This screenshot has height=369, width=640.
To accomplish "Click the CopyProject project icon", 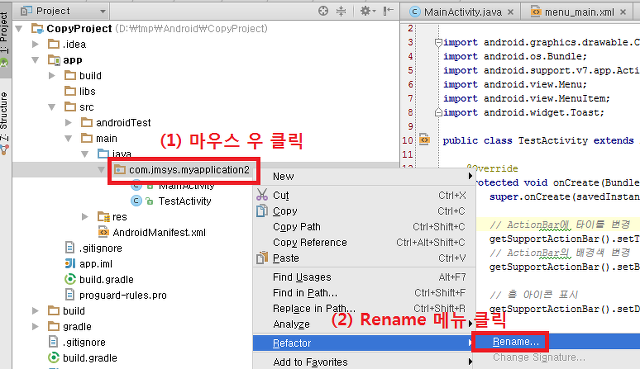I will (x=37, y=29).
